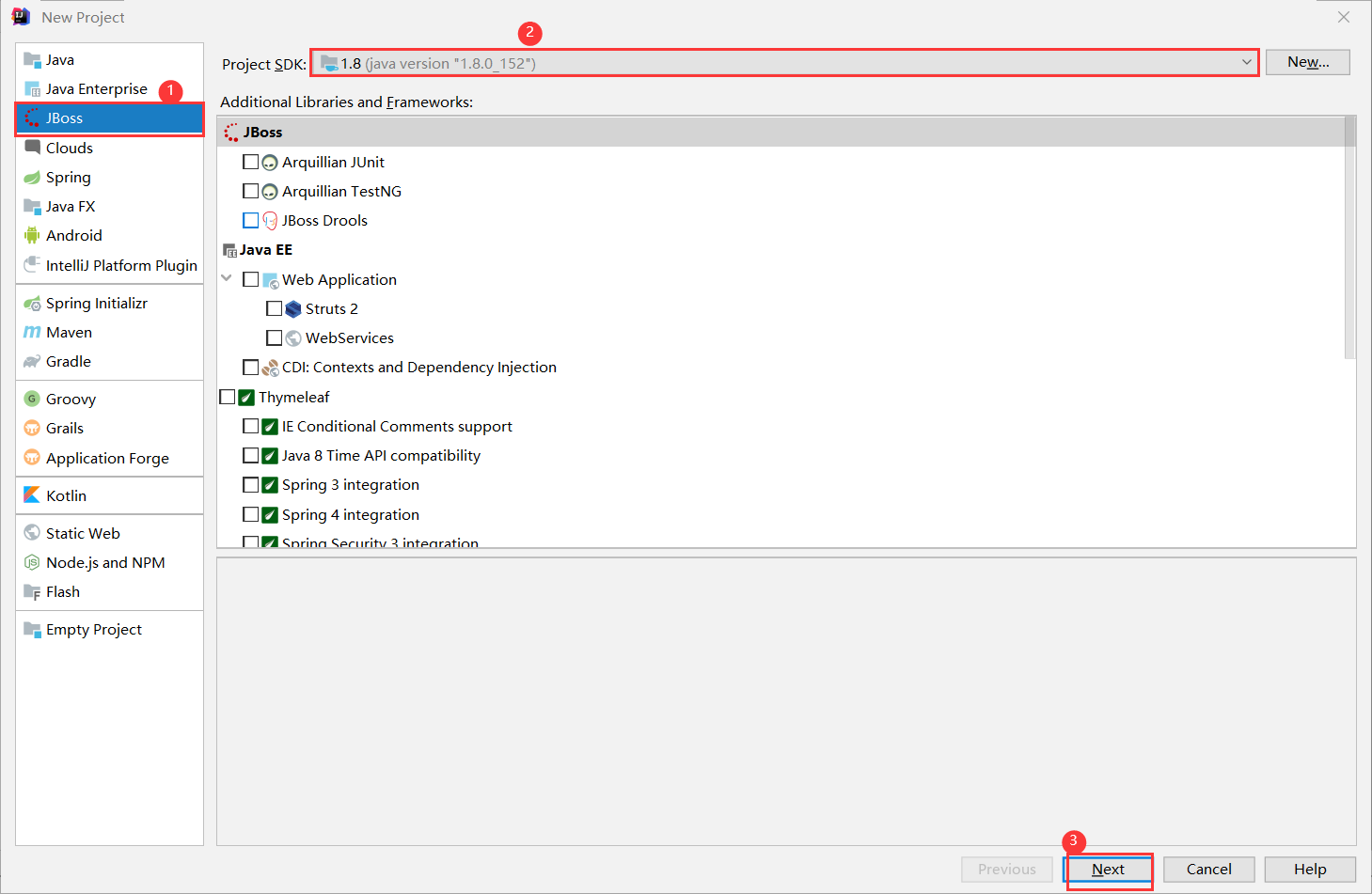Click New... SDK button
The width and height of the screenshot is (1372, 894).
1308,62
